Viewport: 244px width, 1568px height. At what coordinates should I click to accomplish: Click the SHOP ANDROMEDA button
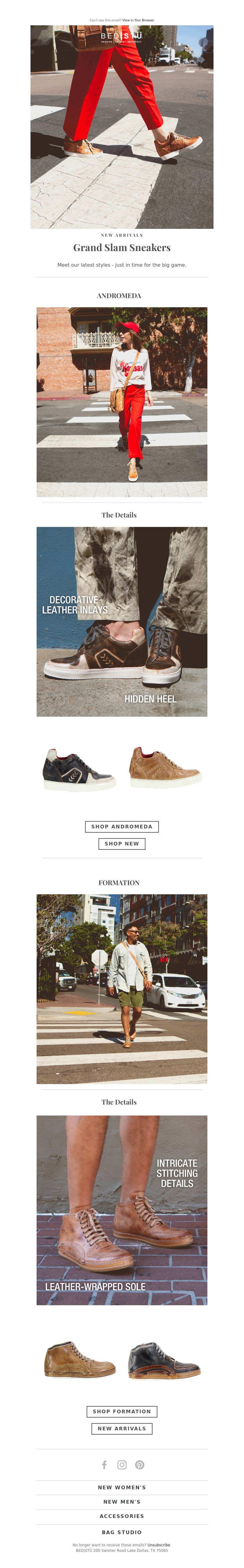point(122,826)
